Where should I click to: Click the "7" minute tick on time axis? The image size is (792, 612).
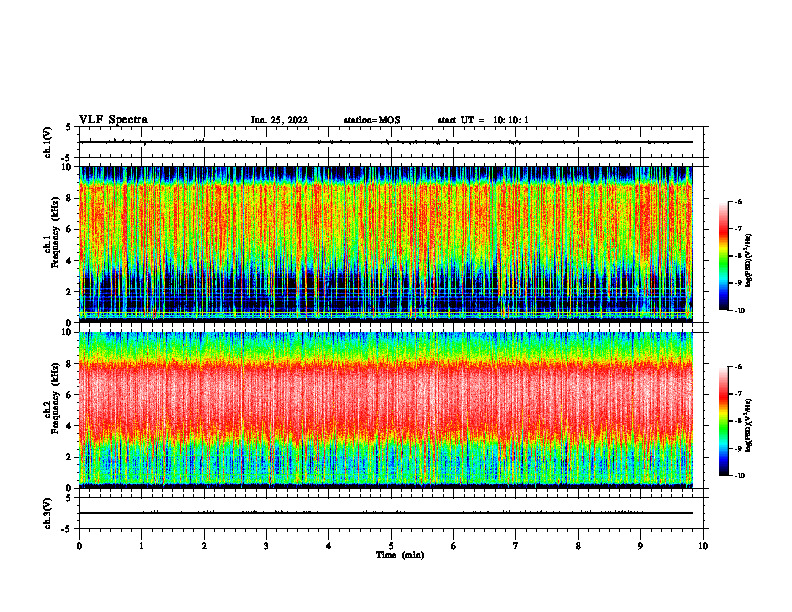pyautogui.click(x=516, y=546)
